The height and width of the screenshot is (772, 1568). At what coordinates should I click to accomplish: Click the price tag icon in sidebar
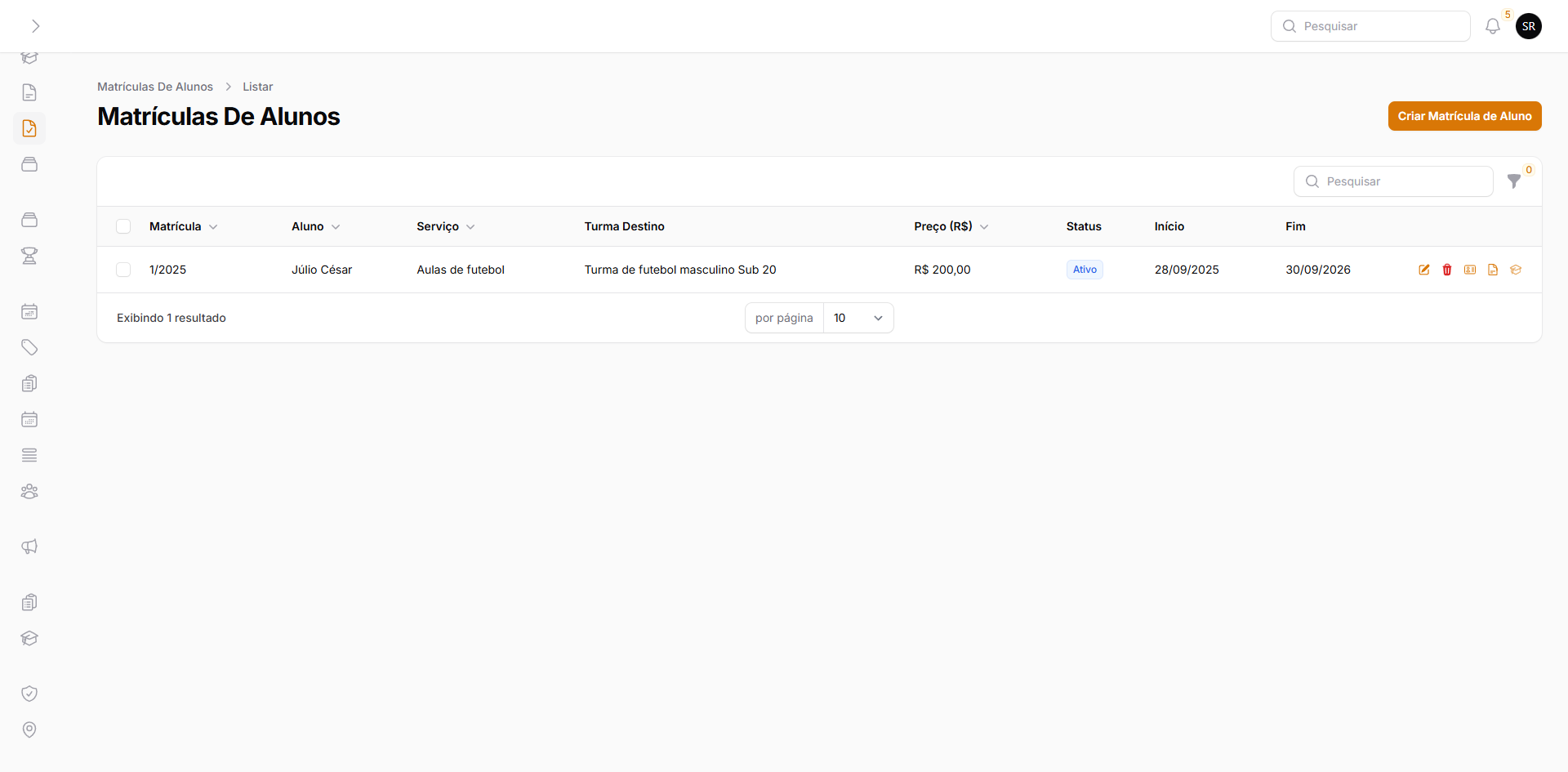(29, 347)
